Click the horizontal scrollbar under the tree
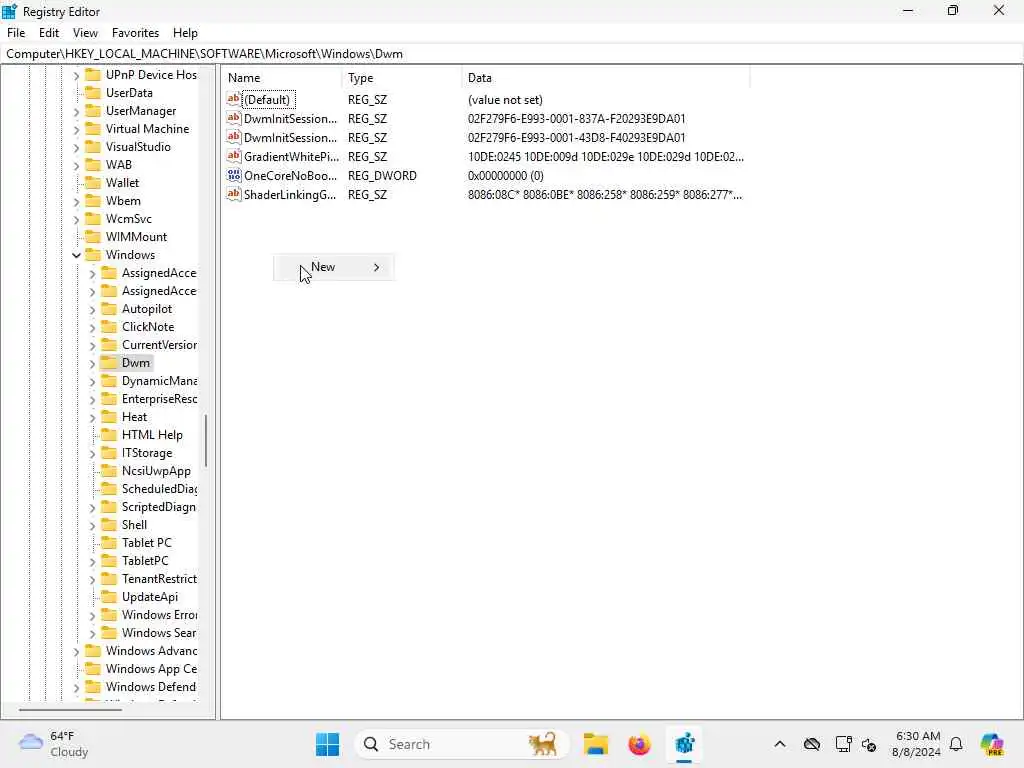Viewport: 1024px width, 768px height. pyautogui.click(x=70, y=709)
